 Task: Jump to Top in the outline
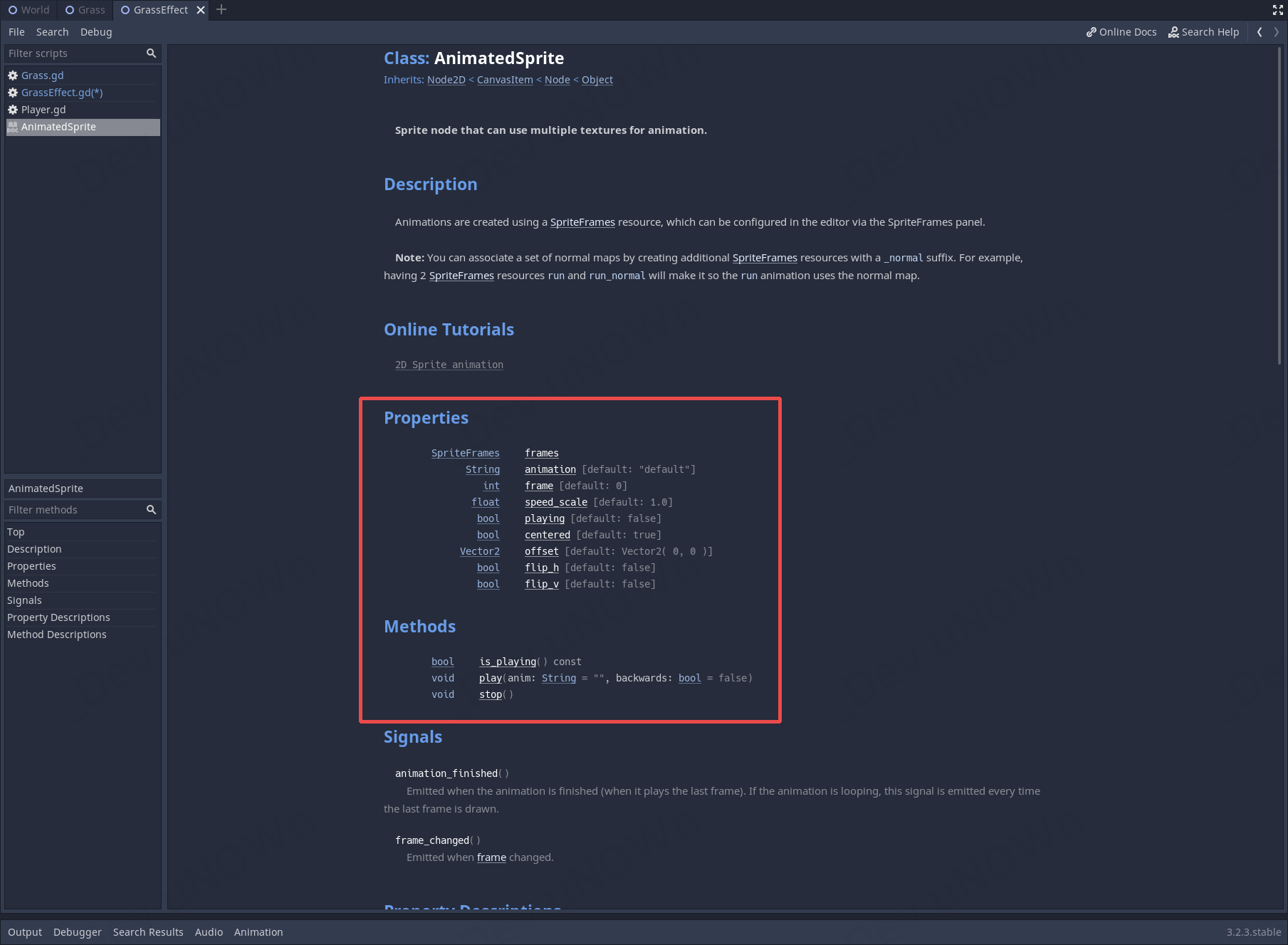point(83,532)
